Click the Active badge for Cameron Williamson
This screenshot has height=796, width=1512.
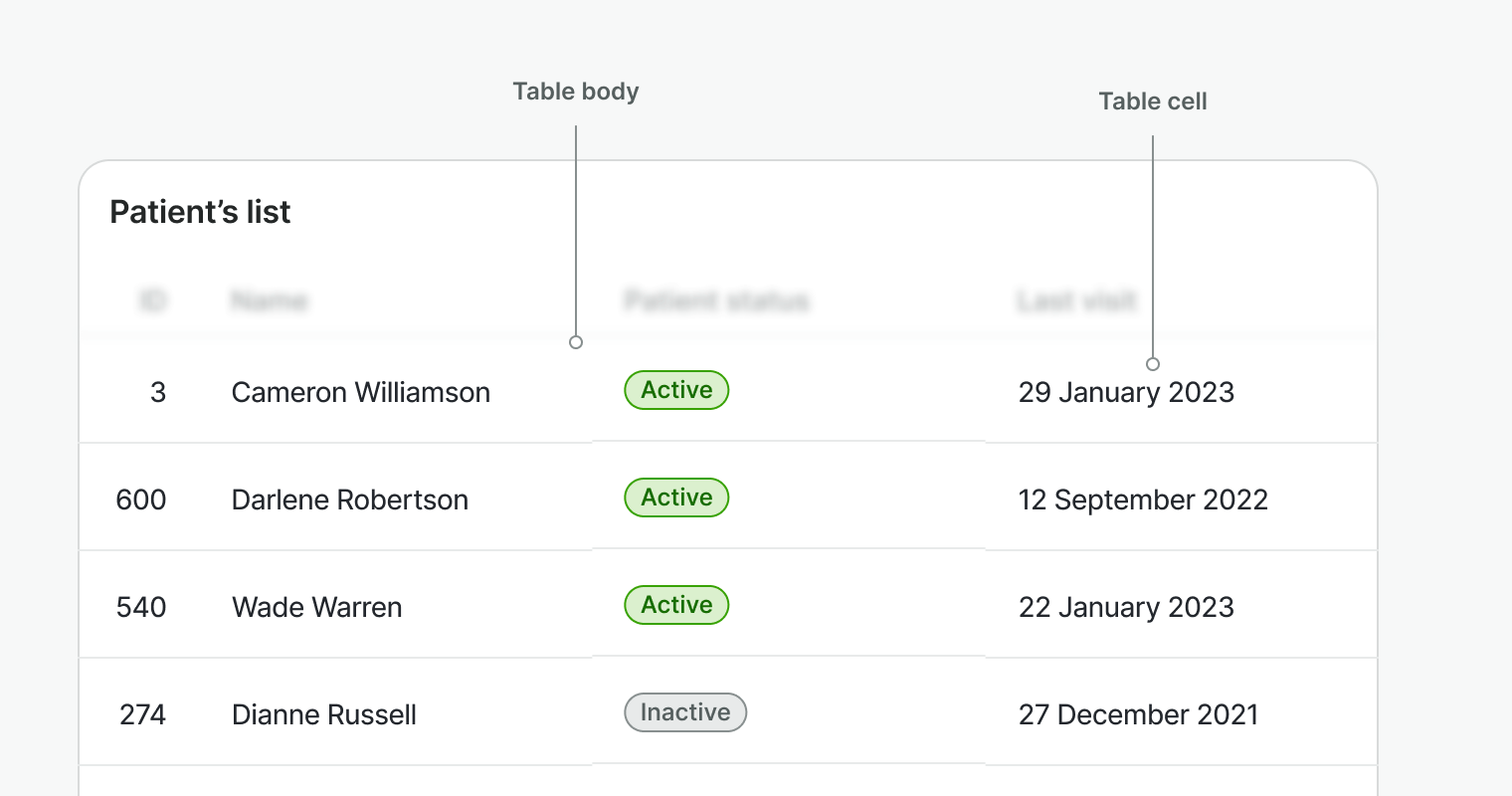(x=676, y=390)
